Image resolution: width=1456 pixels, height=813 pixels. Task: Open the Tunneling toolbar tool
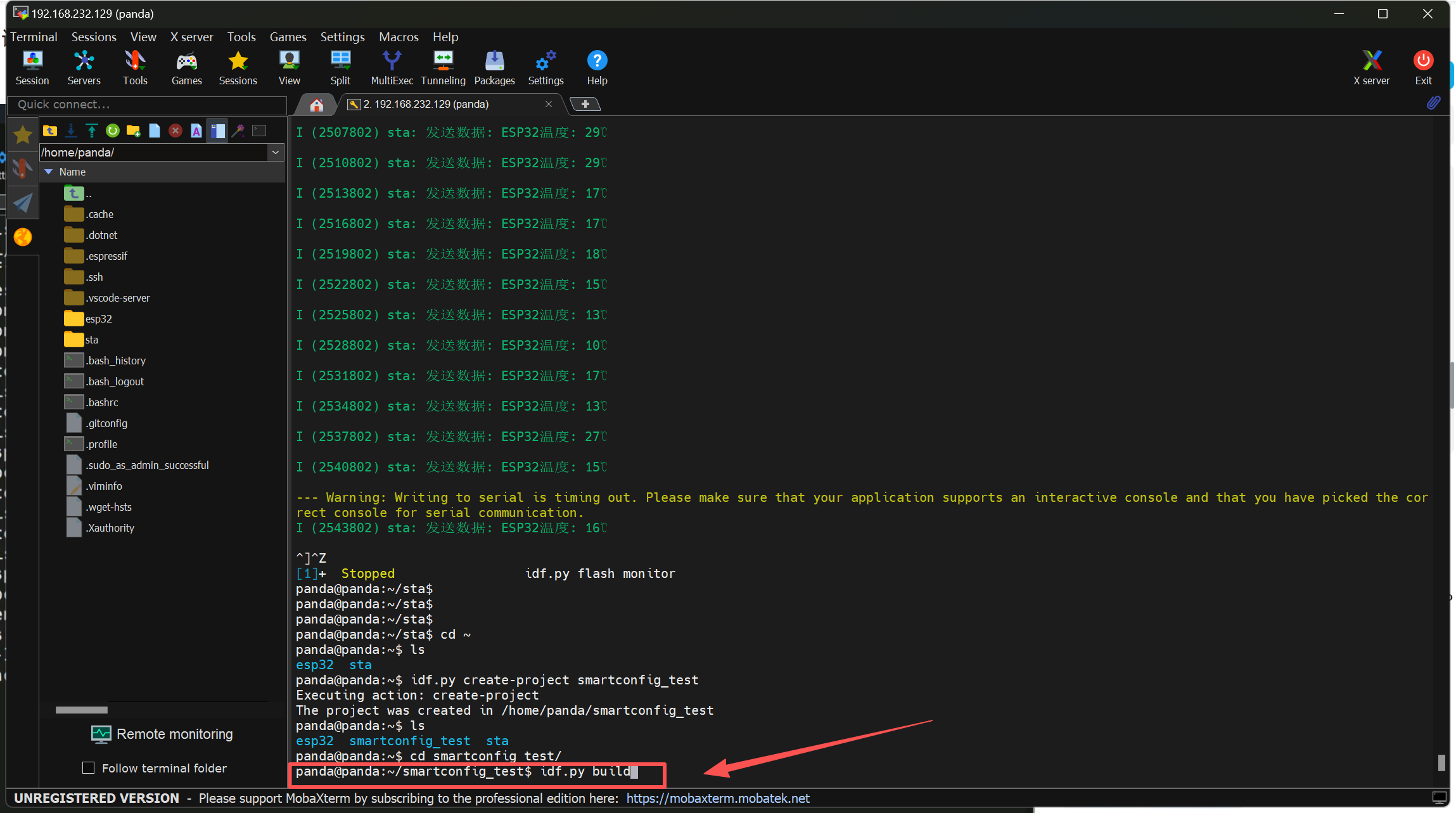[x=443, y=67]
